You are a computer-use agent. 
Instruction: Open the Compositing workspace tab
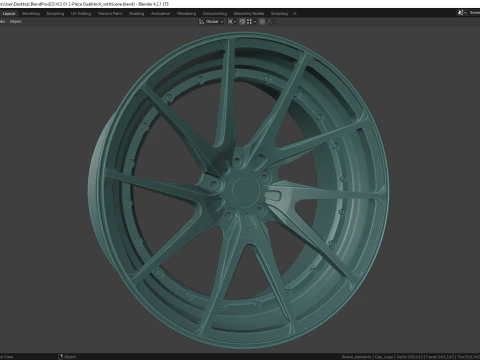coord(215,14)
